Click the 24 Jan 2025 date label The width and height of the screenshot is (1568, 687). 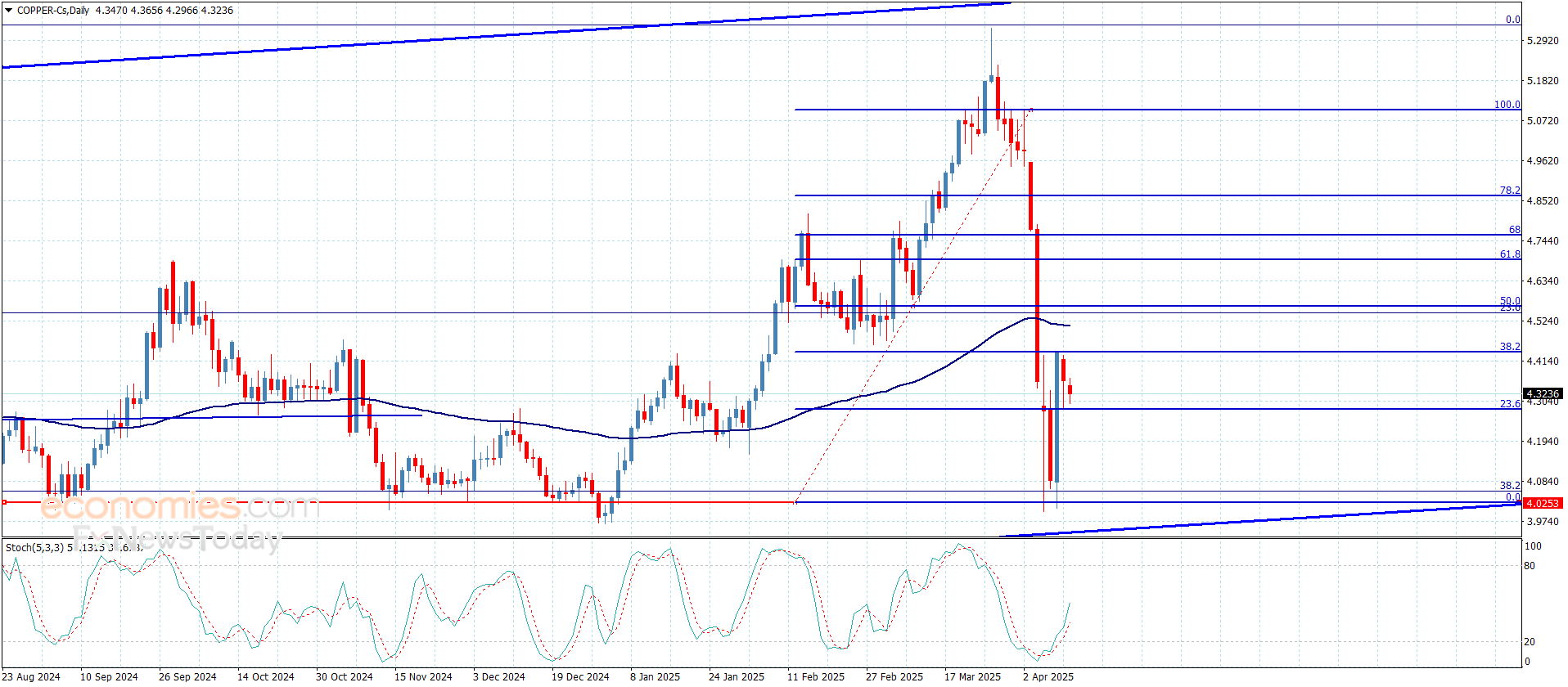pyautogui.click(x=737, y=677)
